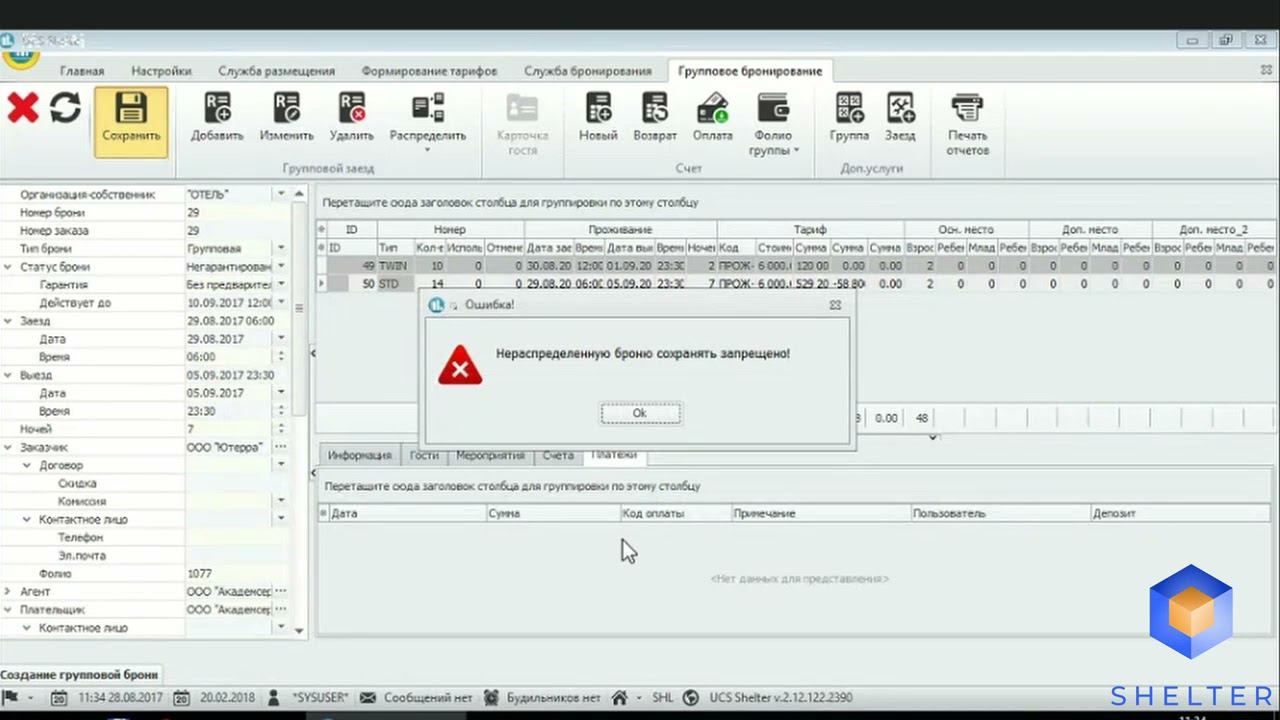Click the Будильников нет alarm icon
The image size is (1280, 720).
tap(491, 697)
